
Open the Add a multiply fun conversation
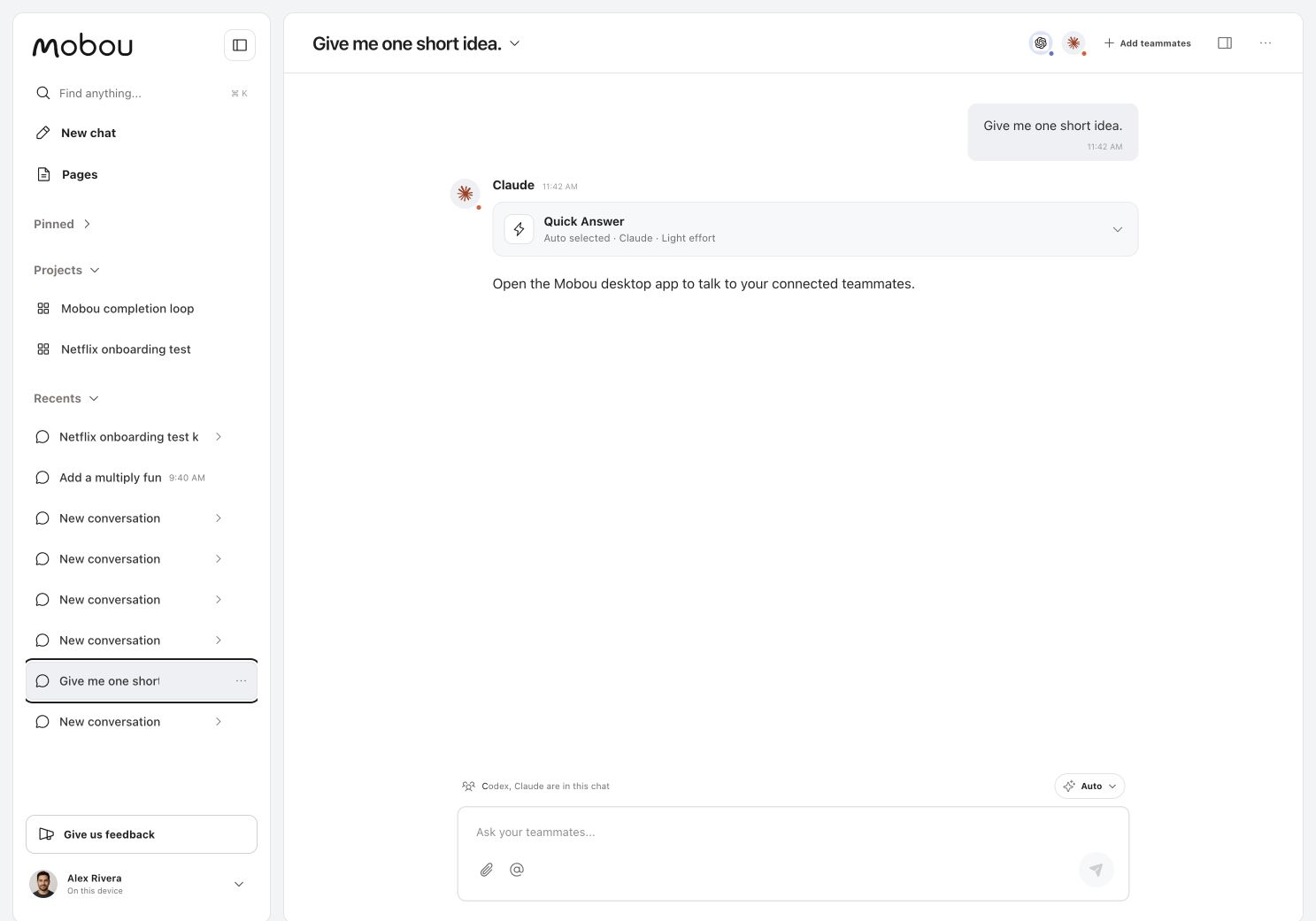click(142, 478)
